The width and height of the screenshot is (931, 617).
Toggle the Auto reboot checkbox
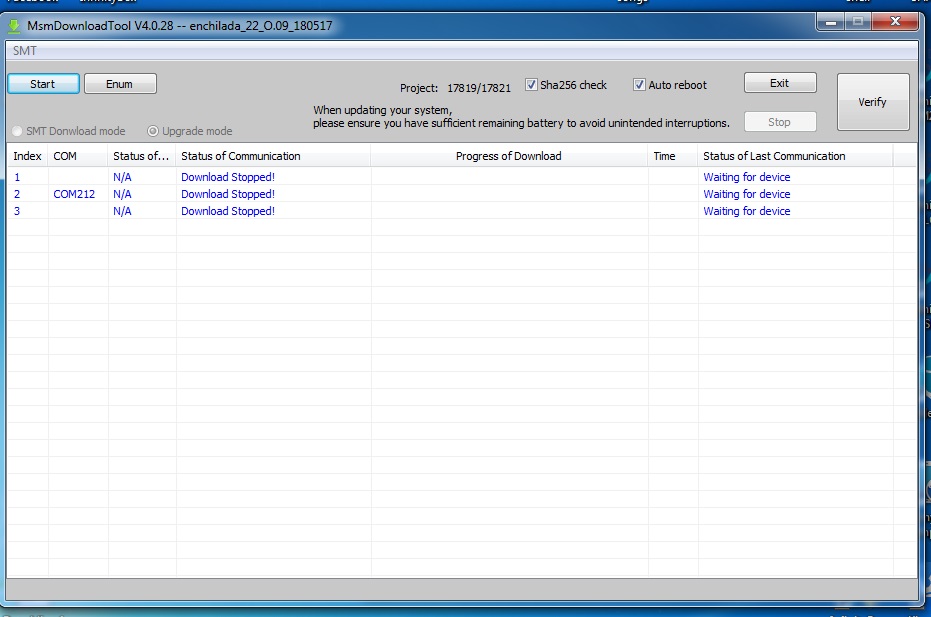[639, 85]
